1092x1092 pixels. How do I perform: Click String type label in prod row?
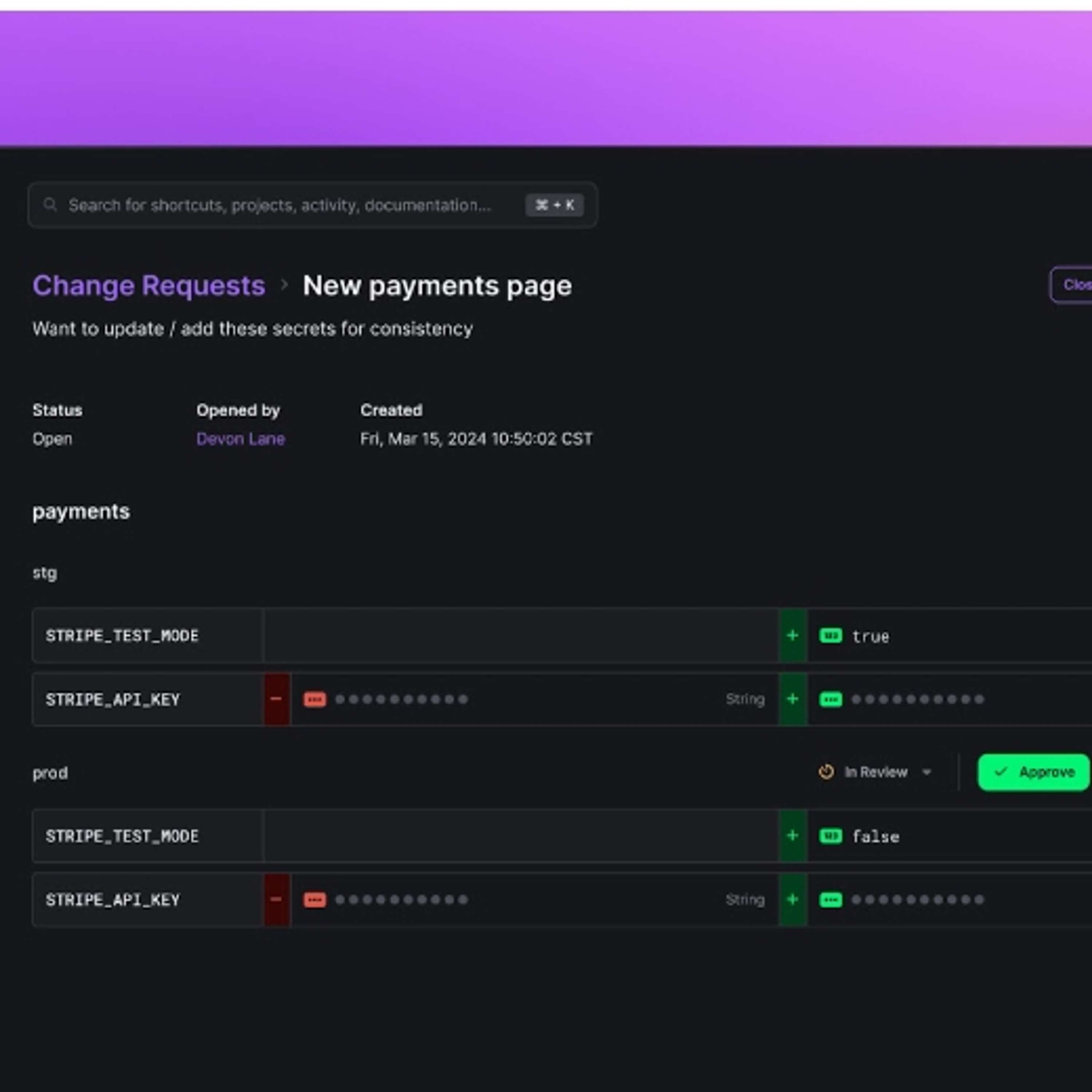coord(745,899)
